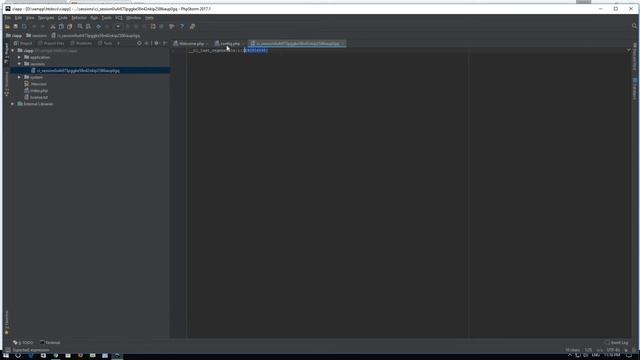Collapse the ciapp root folder
Image resolution: width=640 pixels, height=360 pixels.
(x=13, y=51)
